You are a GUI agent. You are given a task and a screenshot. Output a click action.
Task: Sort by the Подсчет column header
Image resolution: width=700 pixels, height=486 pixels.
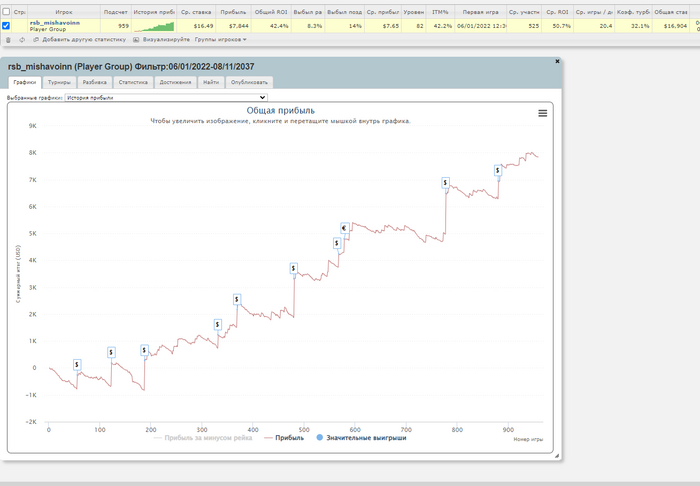pos(116,12)
